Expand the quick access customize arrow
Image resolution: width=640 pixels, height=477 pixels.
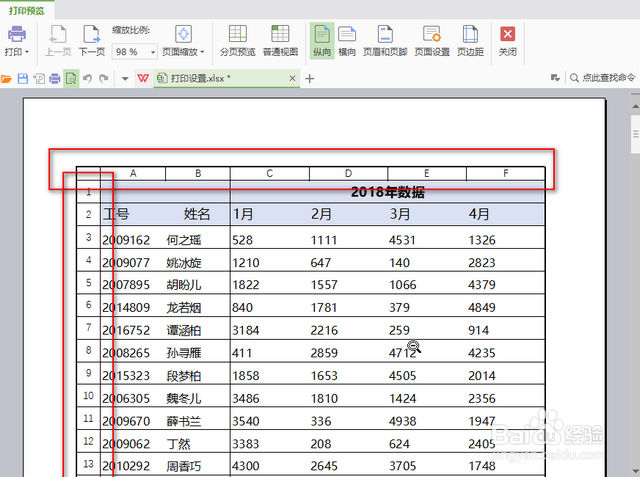pyautogui.click(x=125, y=78)
